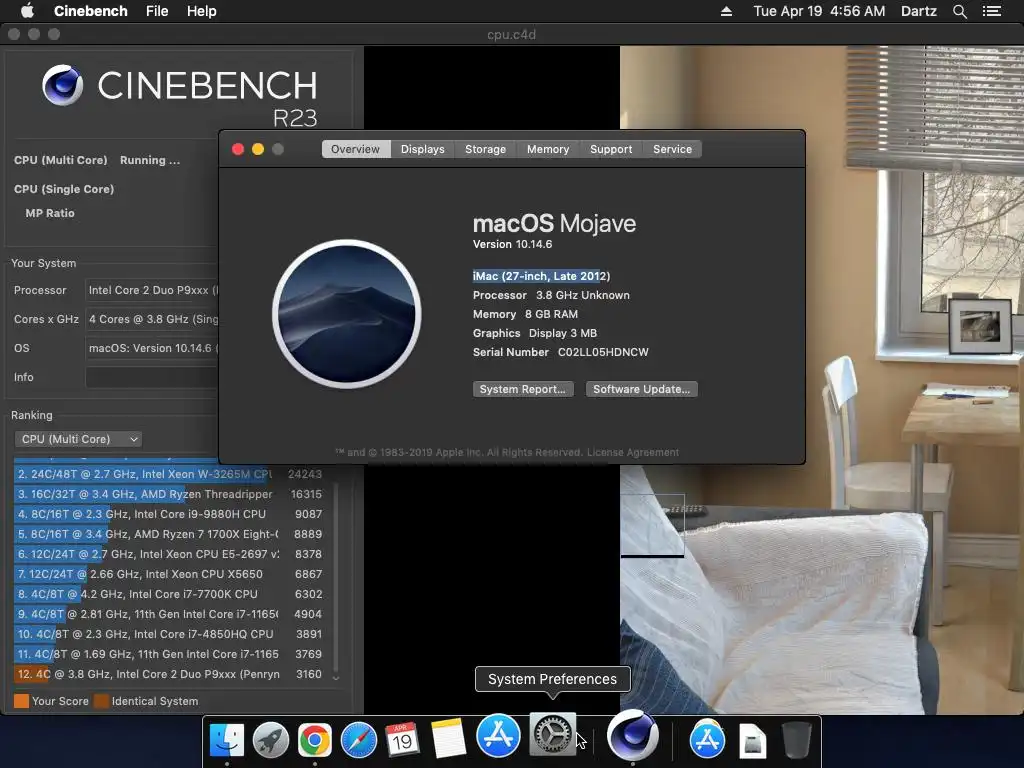Click the Cinebench window close button
1024x768 pixels.
click(x=14, y=34)
